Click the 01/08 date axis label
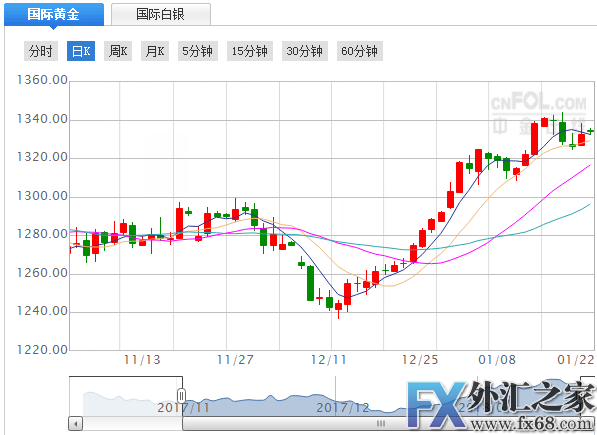 pyautogui.click(x=497, y=360)
